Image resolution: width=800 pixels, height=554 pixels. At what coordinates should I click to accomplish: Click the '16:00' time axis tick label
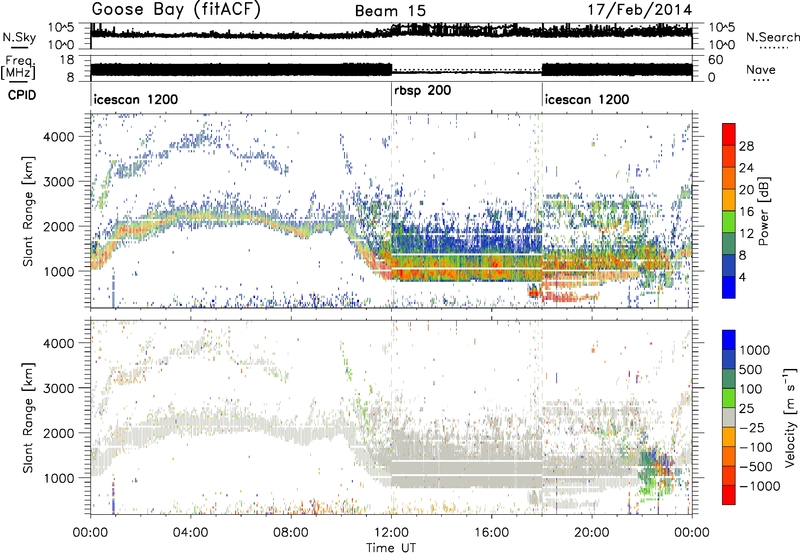(x=491, y=533)
